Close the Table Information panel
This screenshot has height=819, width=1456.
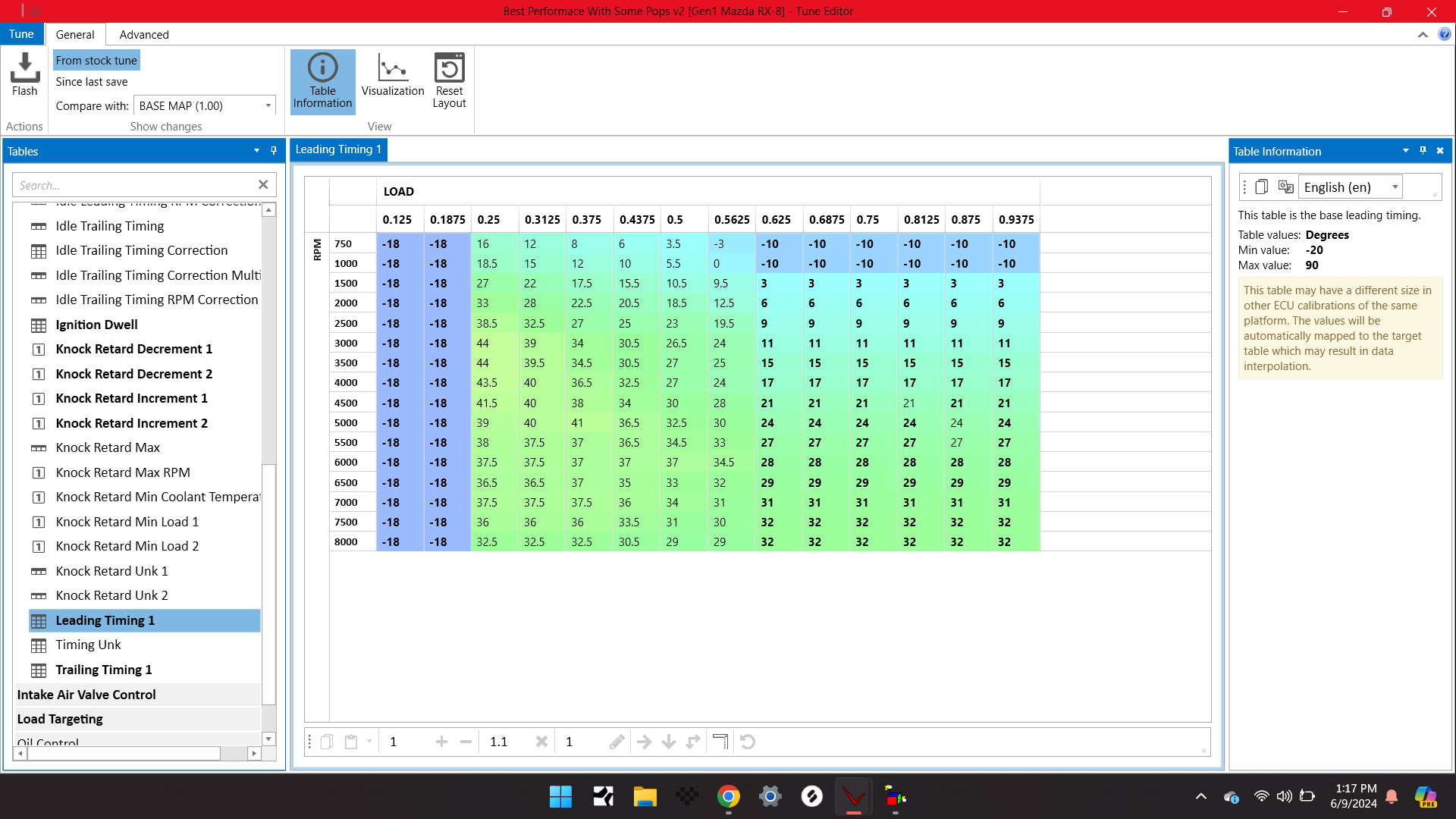pos(1440,151)
